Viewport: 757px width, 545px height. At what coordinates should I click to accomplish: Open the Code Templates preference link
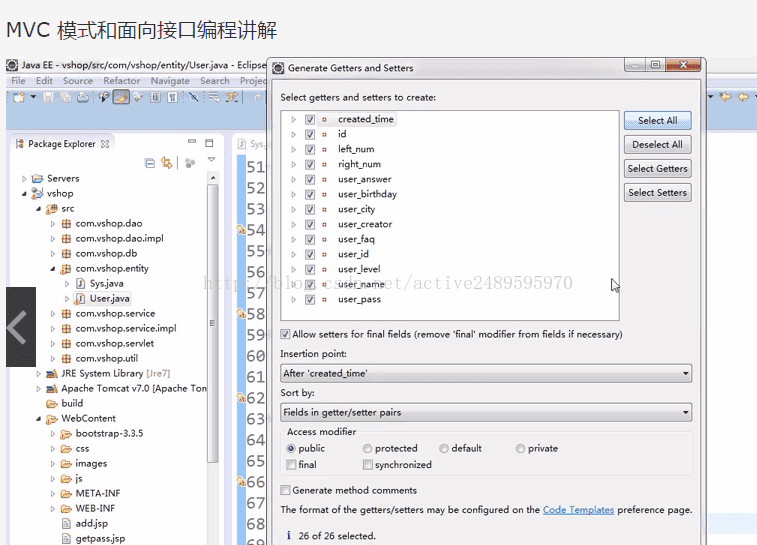point(578,510)
